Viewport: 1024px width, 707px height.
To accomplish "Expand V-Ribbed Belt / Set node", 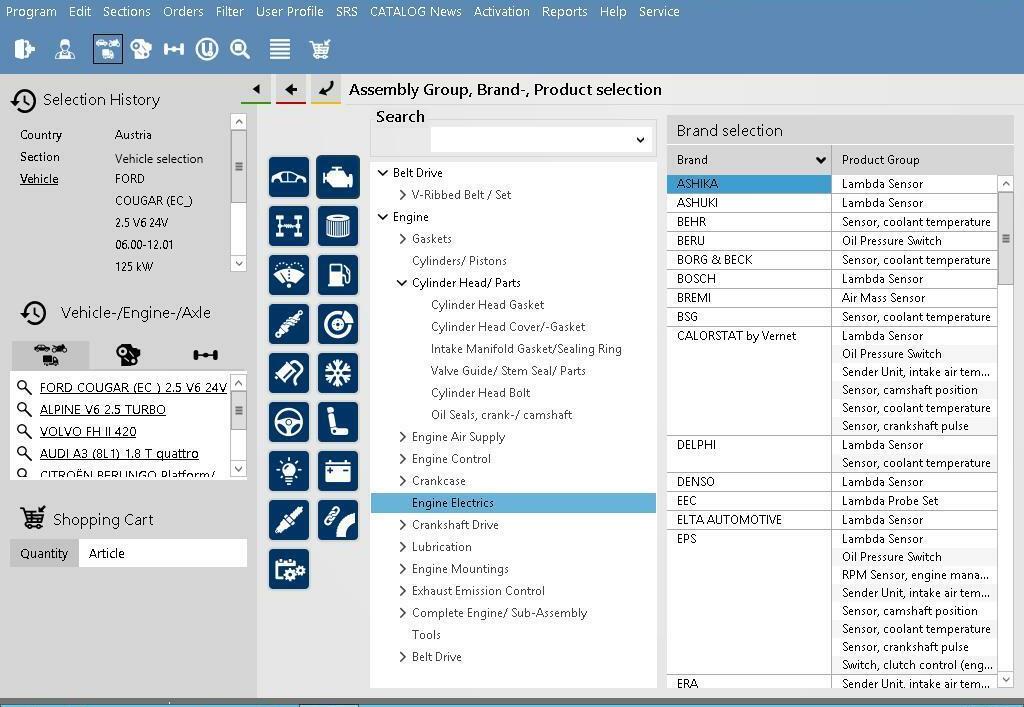I will tap(402, 195).
